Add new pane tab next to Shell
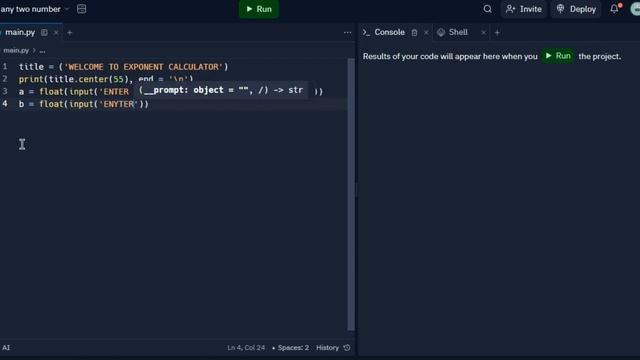The height and width of the screenshot is (360, 640). tap(497, 32)
